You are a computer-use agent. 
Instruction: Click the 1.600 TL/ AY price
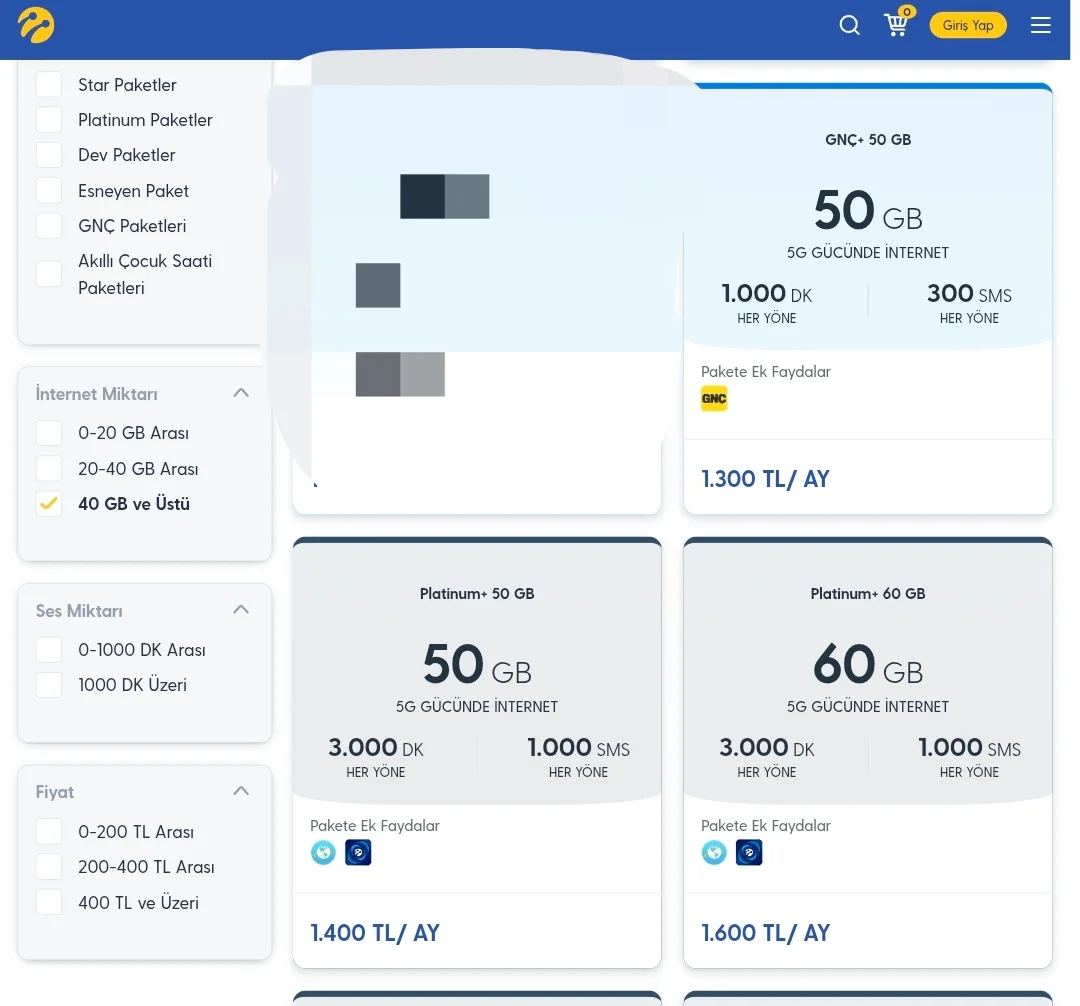pyautogui.click(x=765, y=933)
